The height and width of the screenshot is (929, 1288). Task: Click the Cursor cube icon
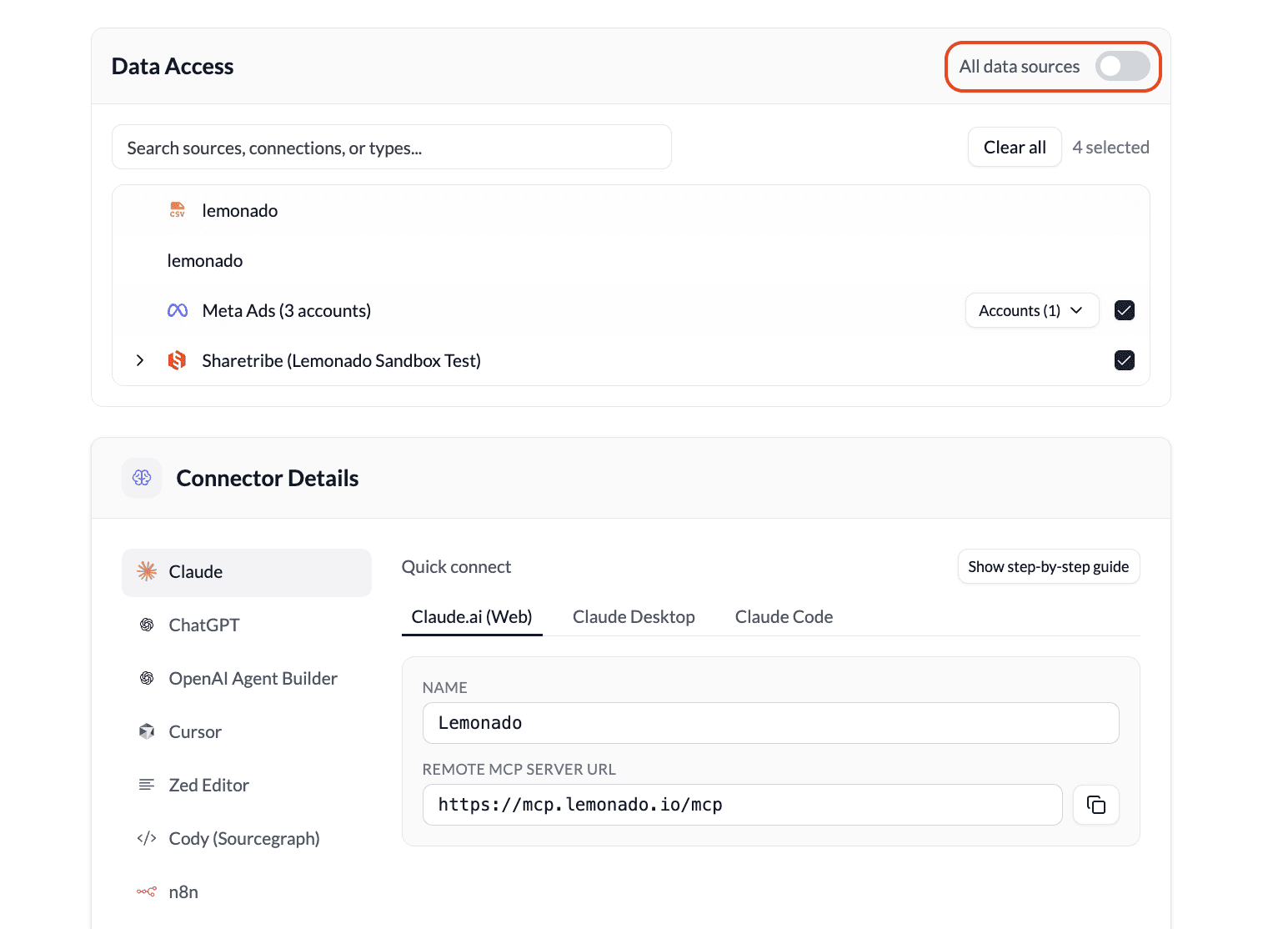(x=147, y=731)
